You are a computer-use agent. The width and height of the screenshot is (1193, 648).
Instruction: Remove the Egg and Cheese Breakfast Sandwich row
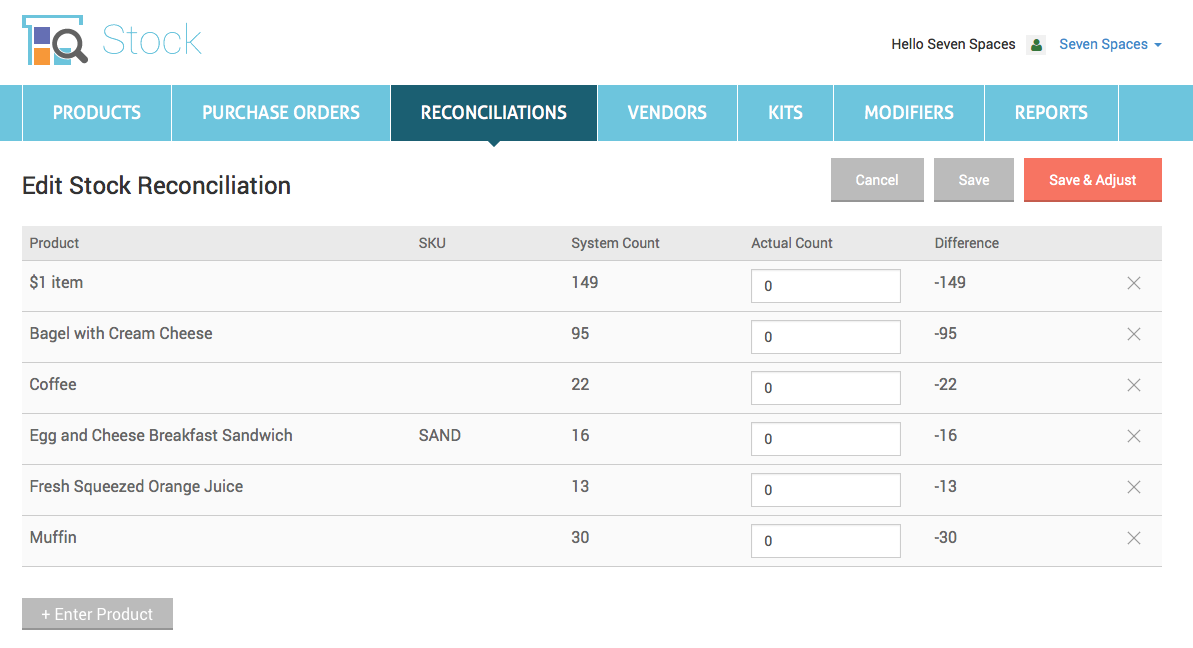click(x=1133, y=436)
